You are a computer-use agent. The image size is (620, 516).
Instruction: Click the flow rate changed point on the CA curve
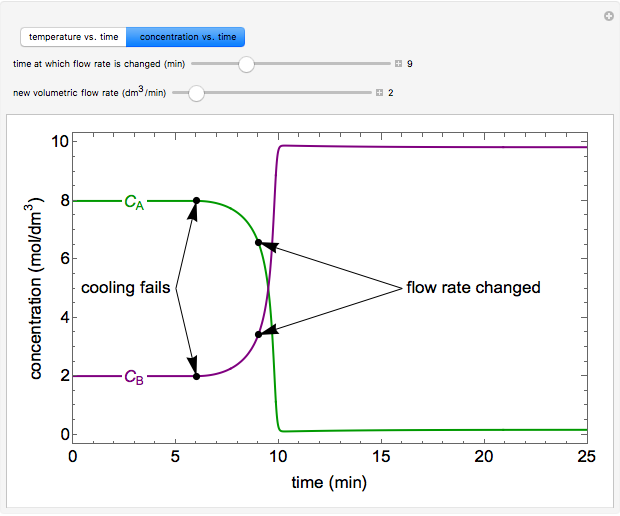(258, 243)
